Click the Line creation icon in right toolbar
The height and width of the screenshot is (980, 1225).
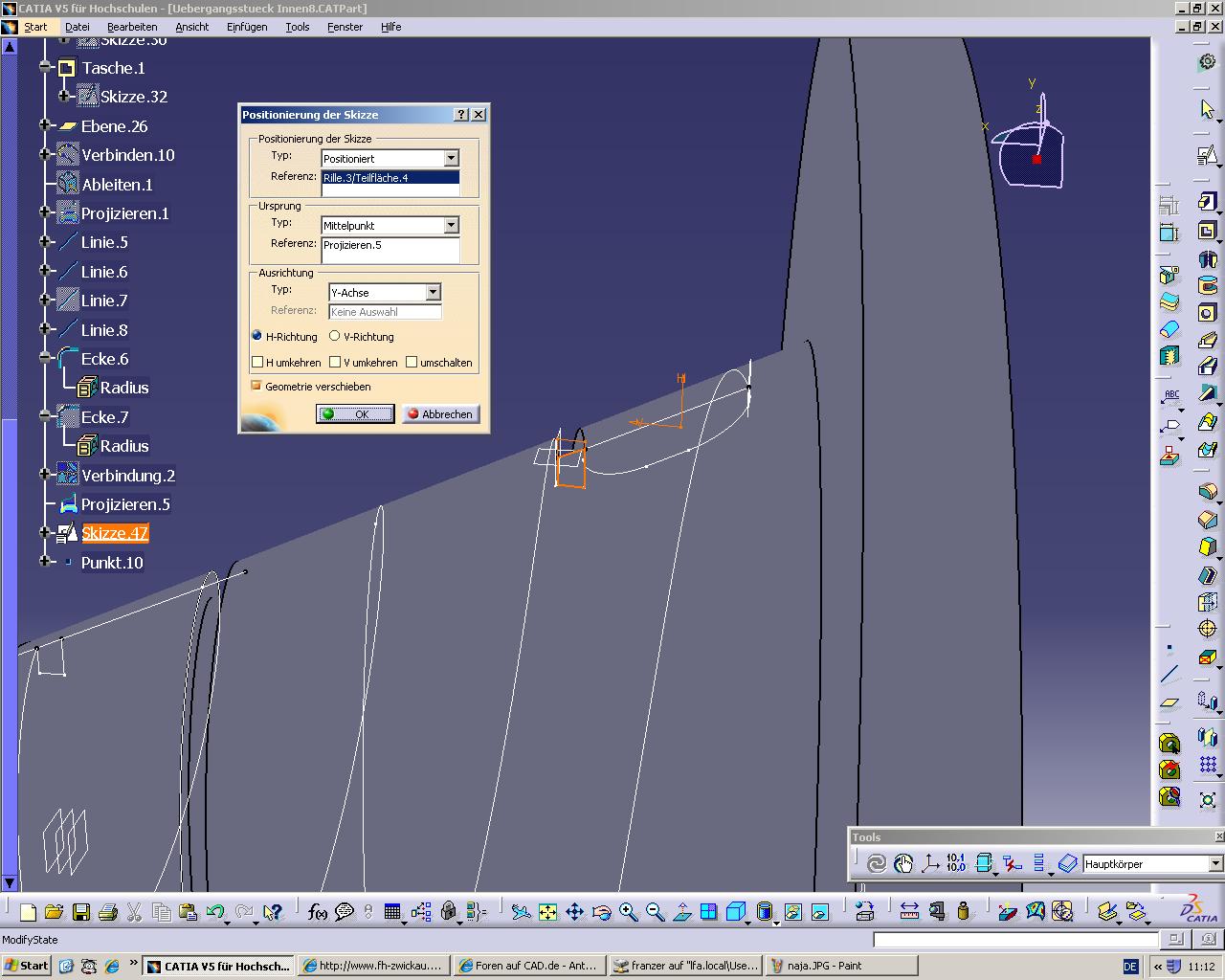[x=1169, y=675]
